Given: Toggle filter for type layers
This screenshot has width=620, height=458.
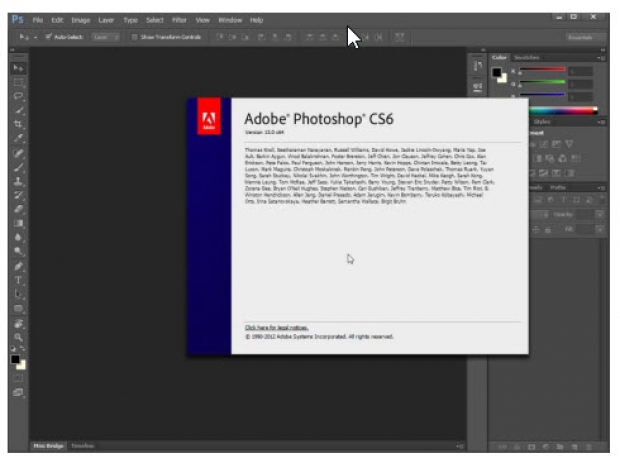Looking at the screenshot, I should click(563, 200).
